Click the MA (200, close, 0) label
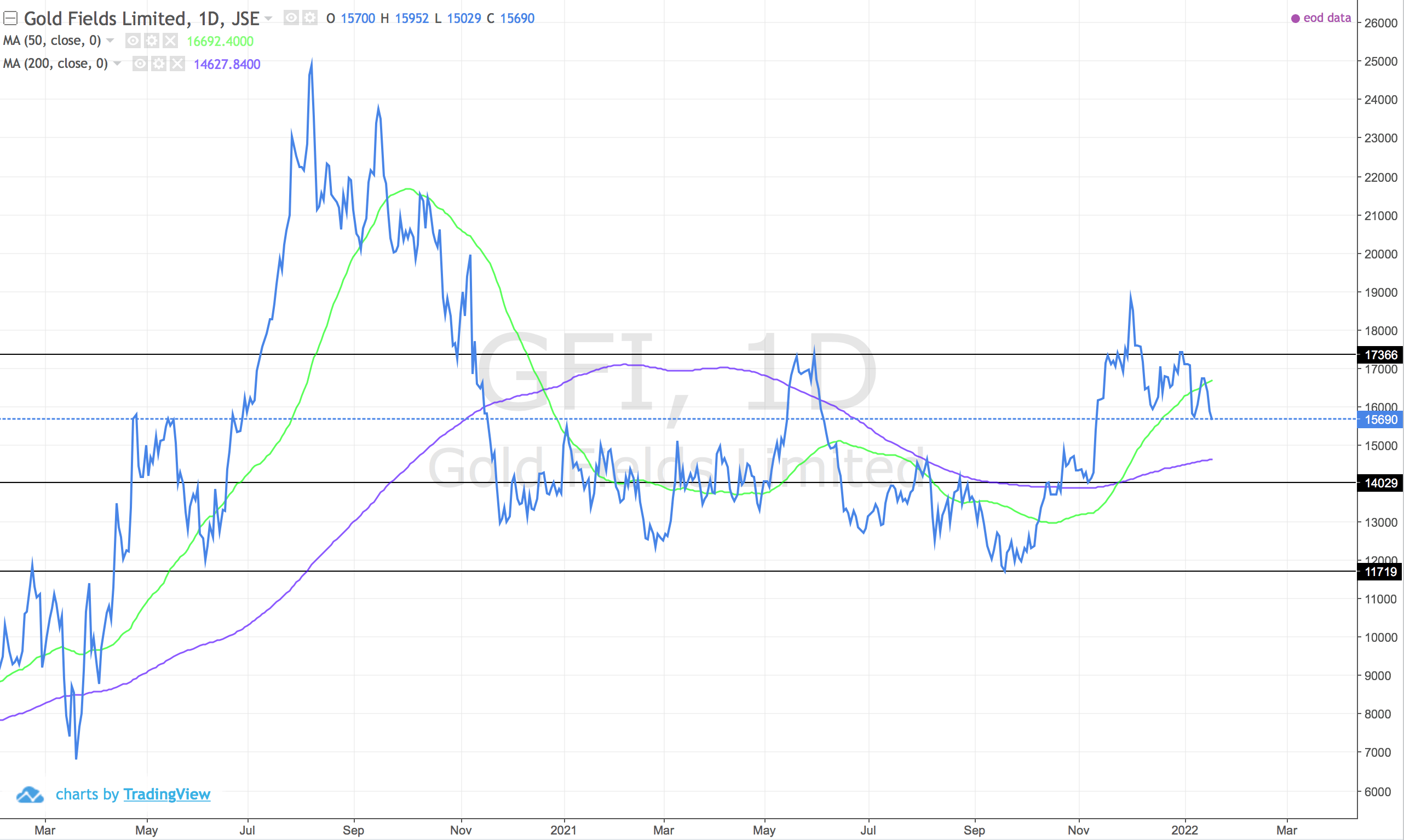Image resolution: width=1404 pixels, height=840 pixels. click(x=55, y=64)
